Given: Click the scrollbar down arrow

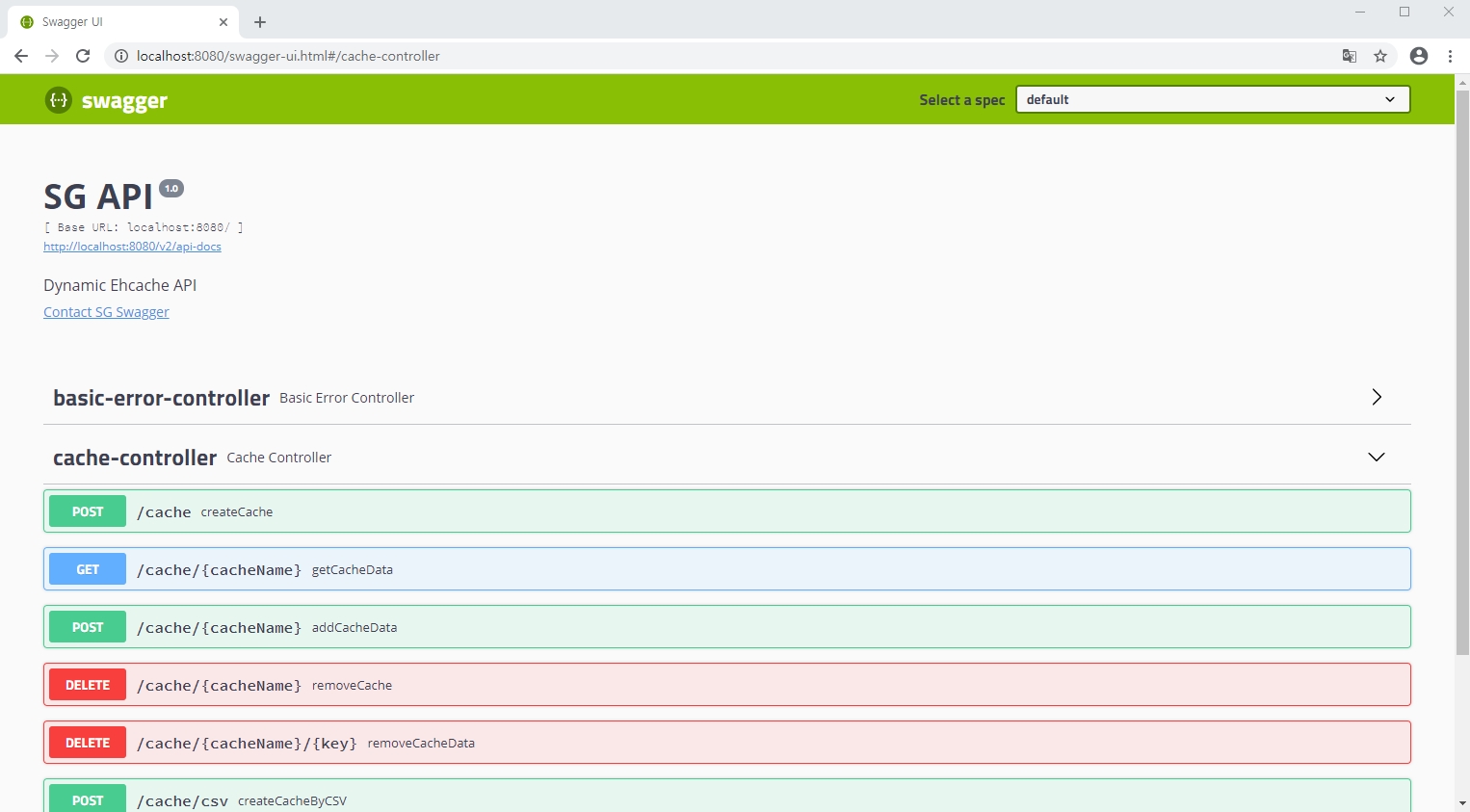Looking at the screenshot, I should click(x=1462, y=803).
